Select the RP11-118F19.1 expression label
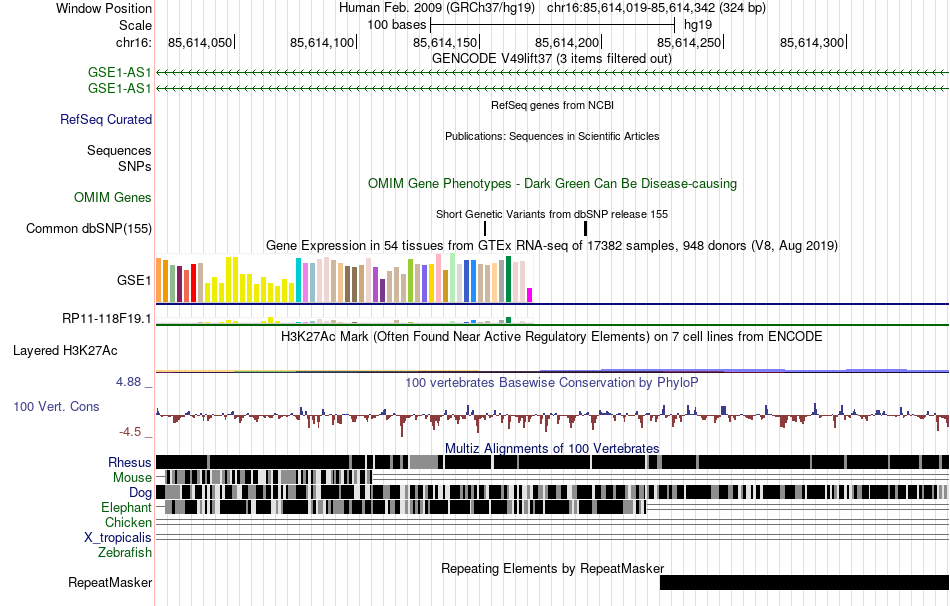This screenshot has width=950, height=606. (107, 318)
